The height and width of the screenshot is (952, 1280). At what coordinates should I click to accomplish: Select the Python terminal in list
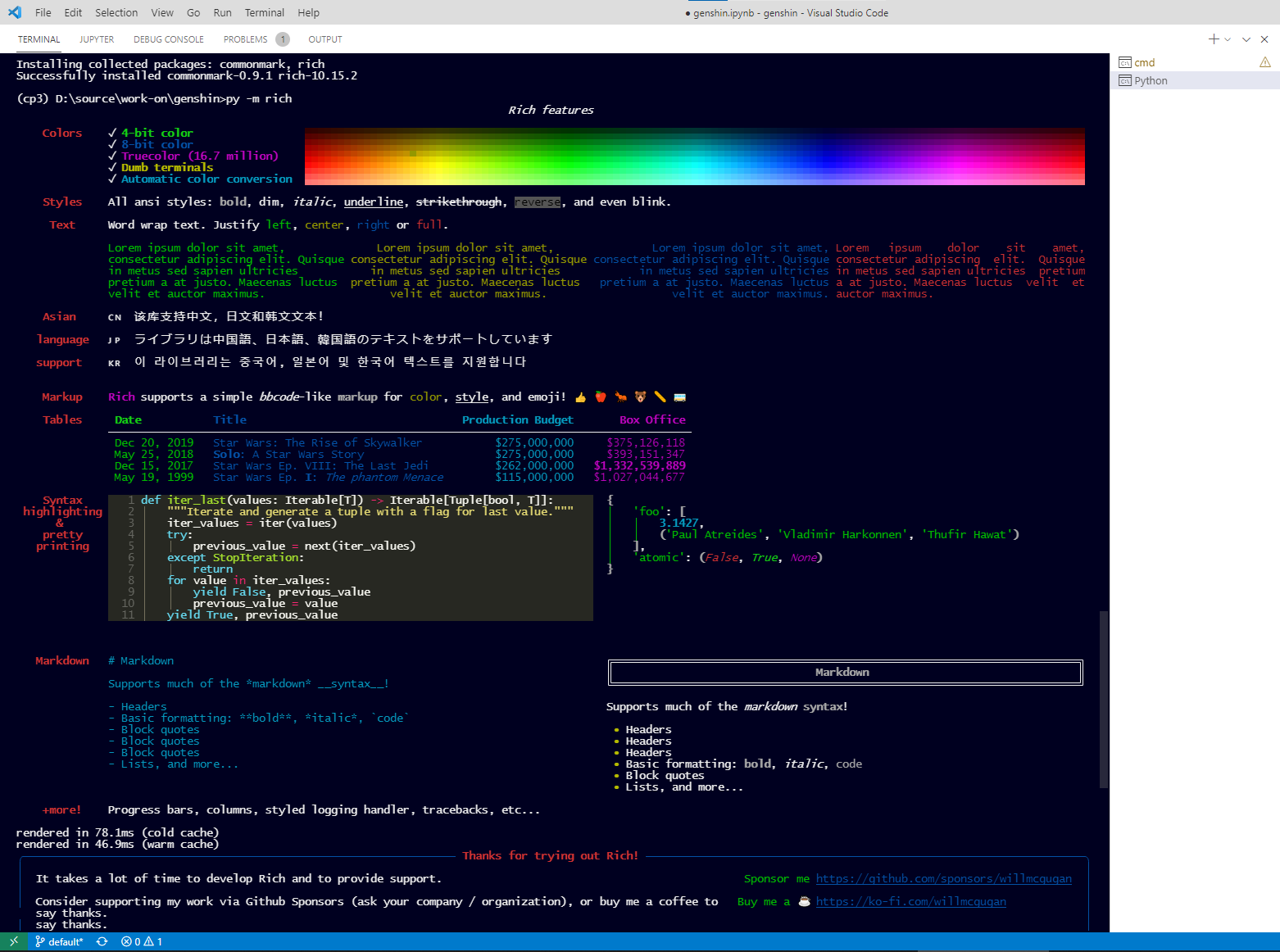click(1195, 80)
